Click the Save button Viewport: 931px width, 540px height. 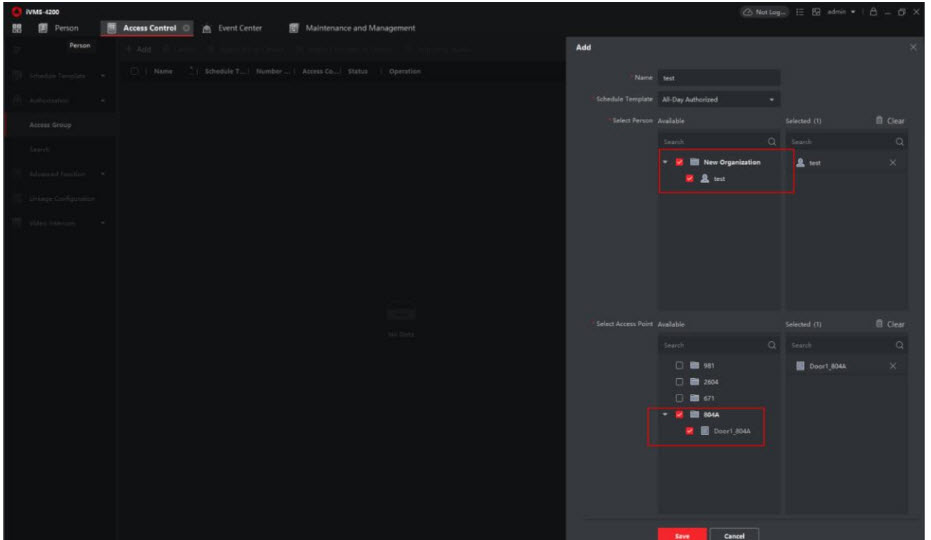tap(682, 535)
